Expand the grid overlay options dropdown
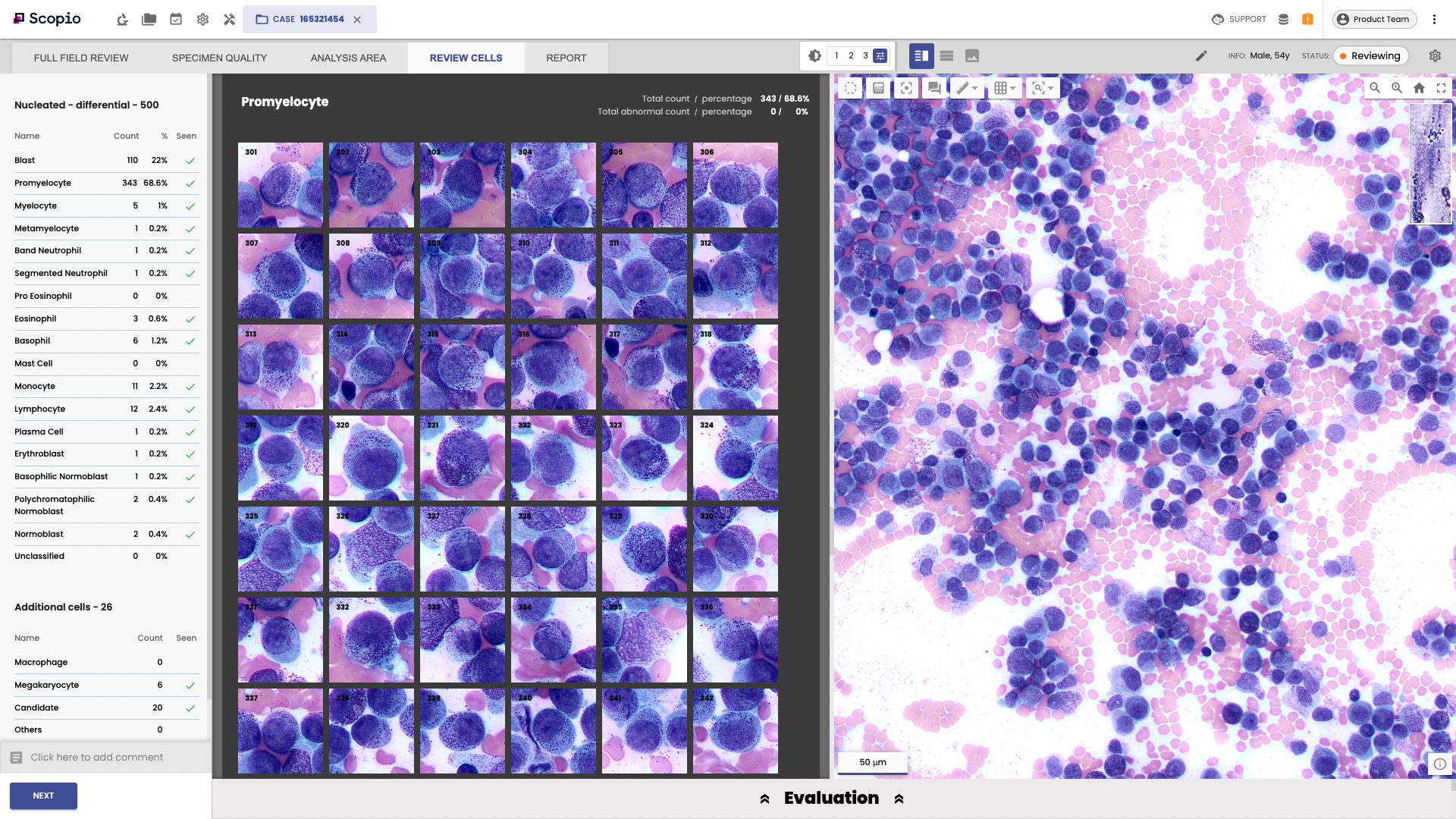This screenshot has height=819, width=1456. coord(1014,88)
